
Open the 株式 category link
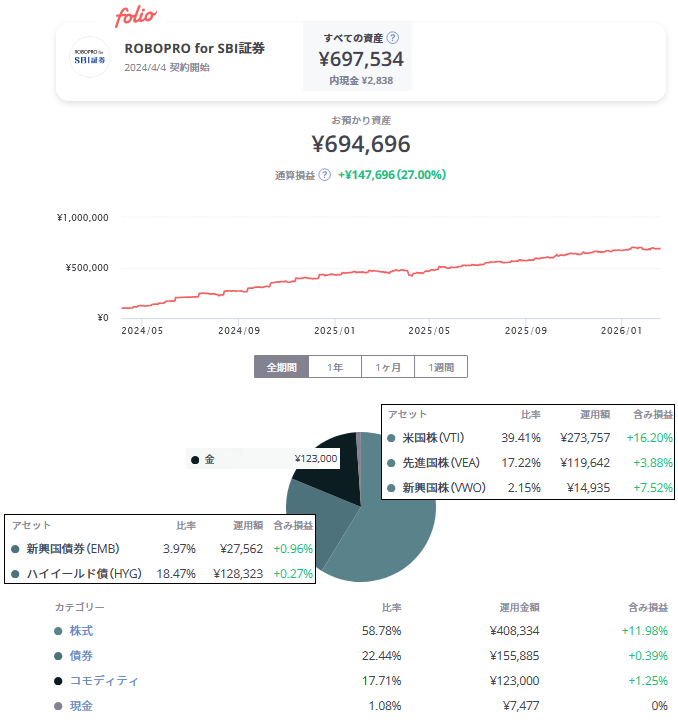[81, 631]
